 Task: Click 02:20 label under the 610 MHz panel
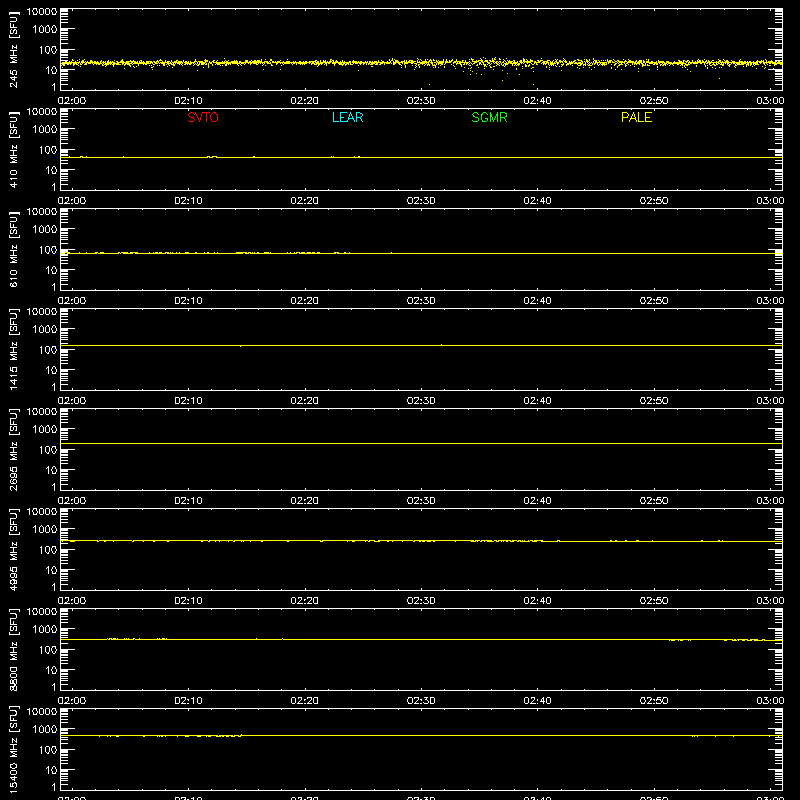pos(305,301)
